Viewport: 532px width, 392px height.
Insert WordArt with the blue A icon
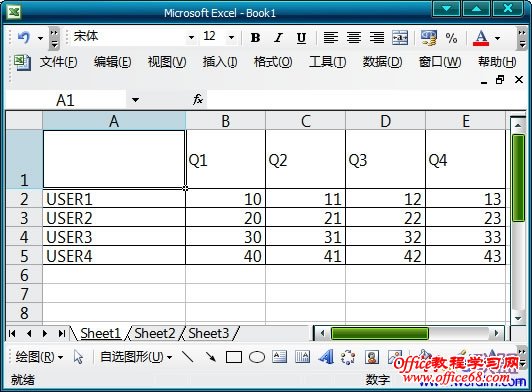(x=326, y=357)
